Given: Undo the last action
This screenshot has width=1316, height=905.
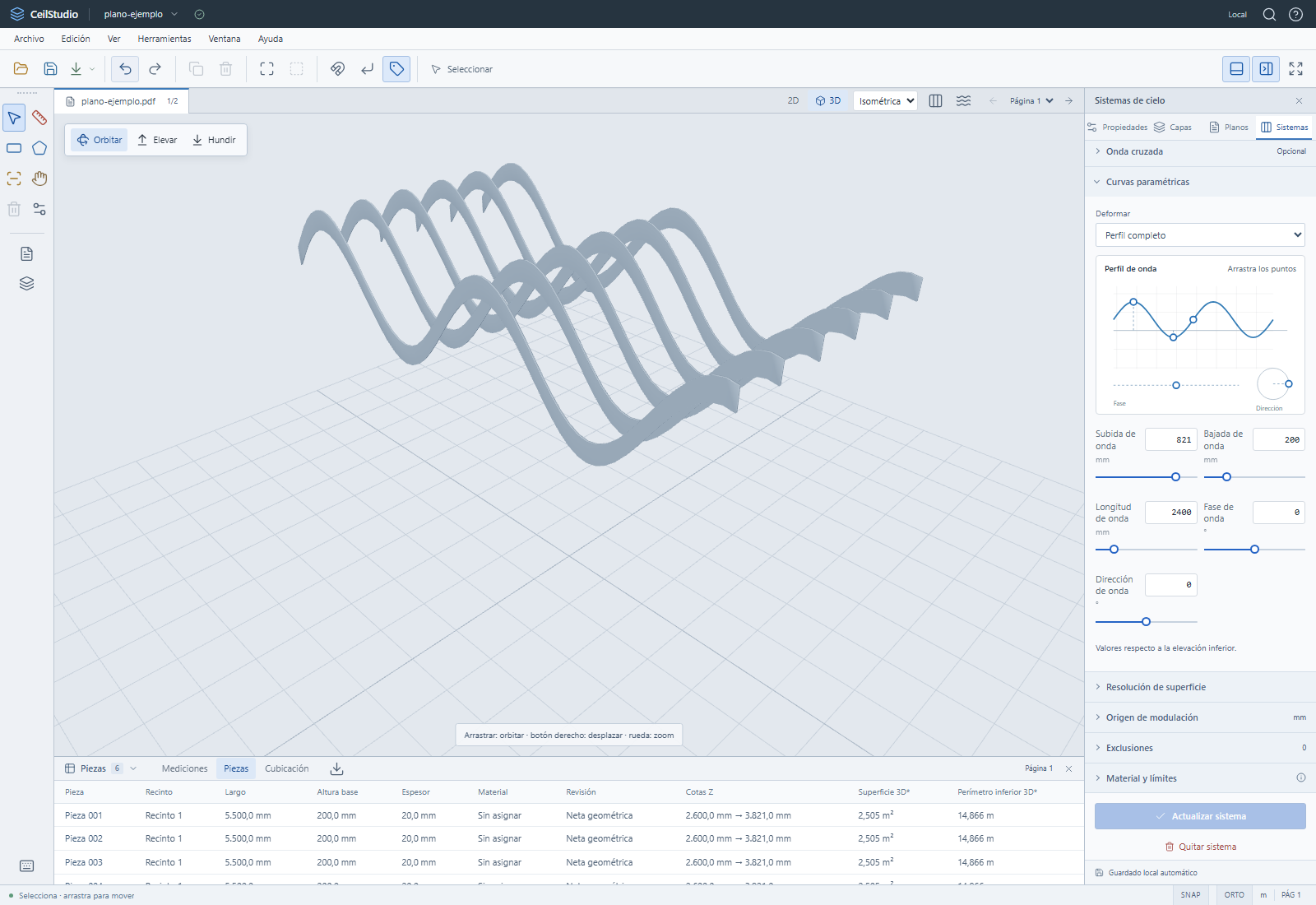Looking at the screenshot, I should click(x=125, y=69).
